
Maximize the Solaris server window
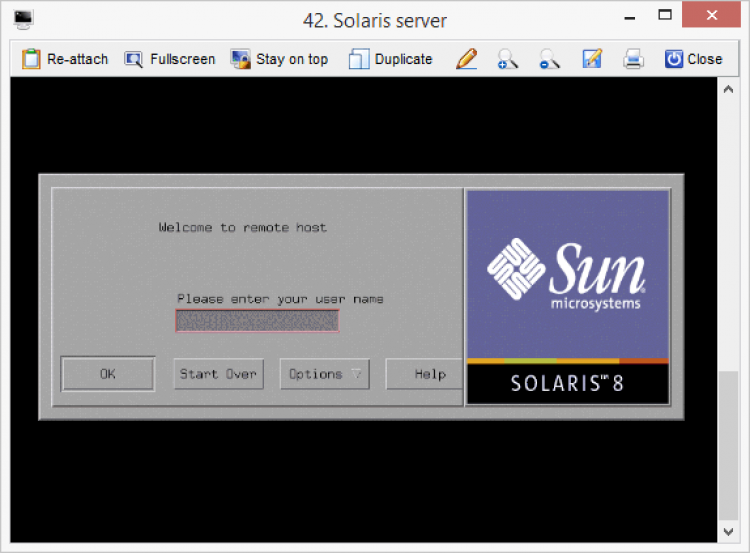664,17
